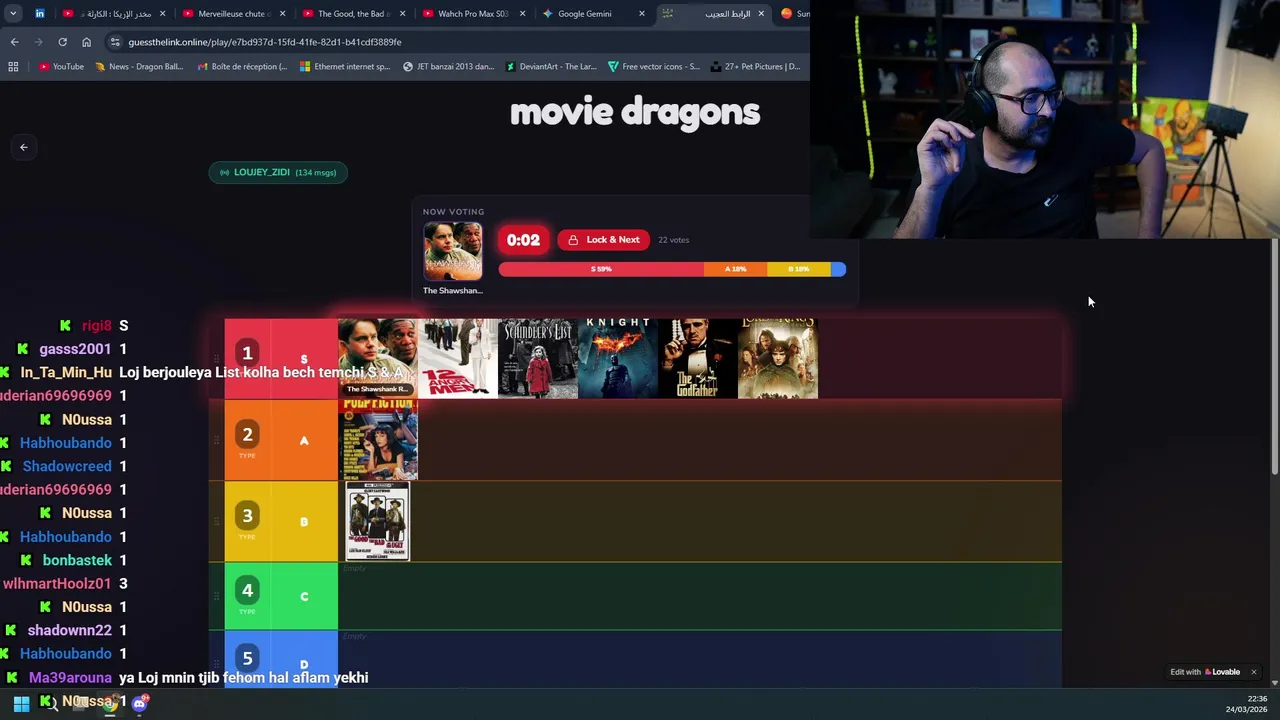Image resolution: width=1280 pixels, height=720 pixels.
Task: Dismiss the Lovable badge with its X
Action: tap(1253, 672)
